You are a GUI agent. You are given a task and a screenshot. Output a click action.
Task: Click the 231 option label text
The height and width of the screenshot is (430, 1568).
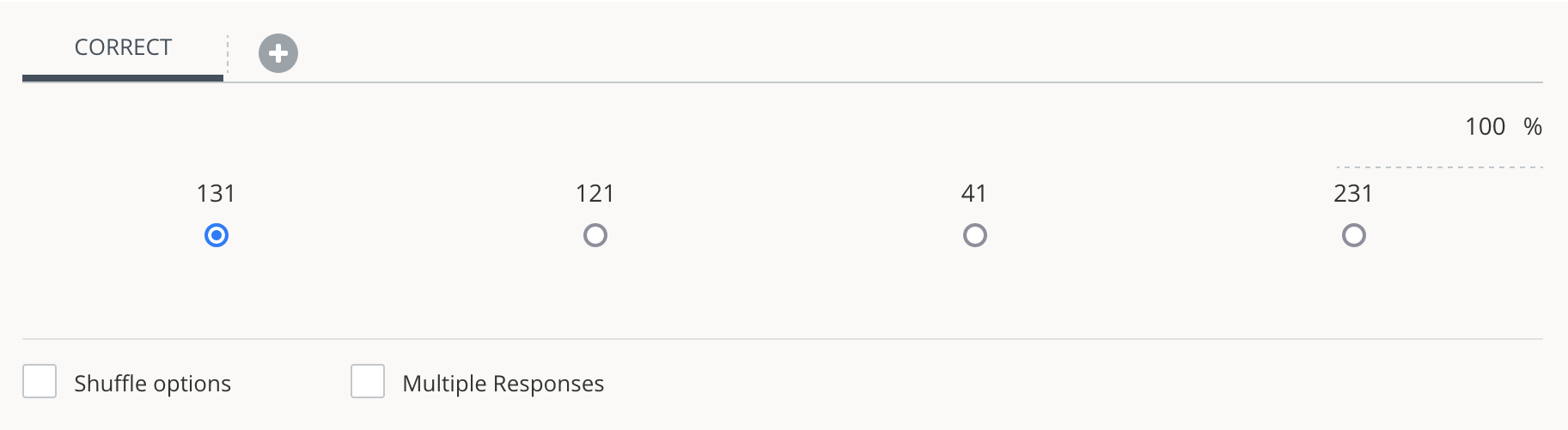click(1352, 194)
